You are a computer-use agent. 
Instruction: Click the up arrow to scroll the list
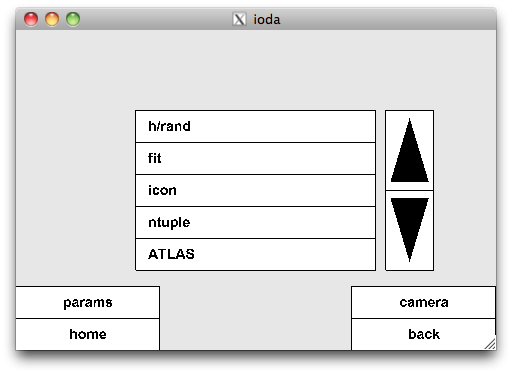pos(409,150)
